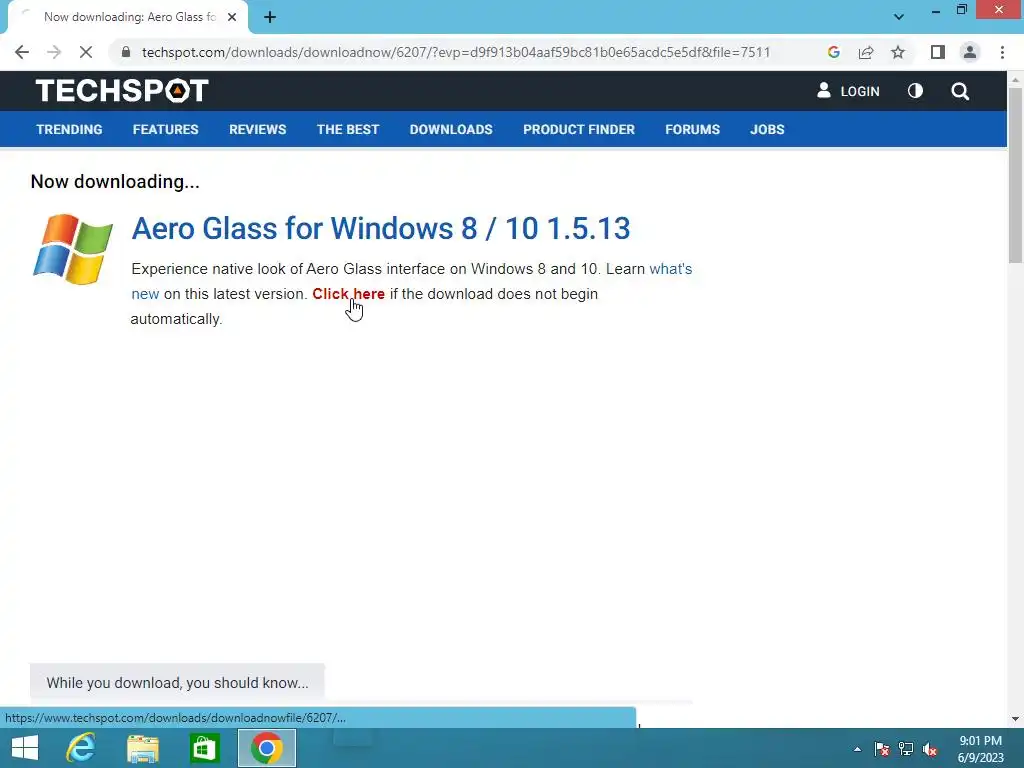Select the Now downloading: Aero Glass tab
The width and height of the screenshot is (1024, 768).
point(128,17)
